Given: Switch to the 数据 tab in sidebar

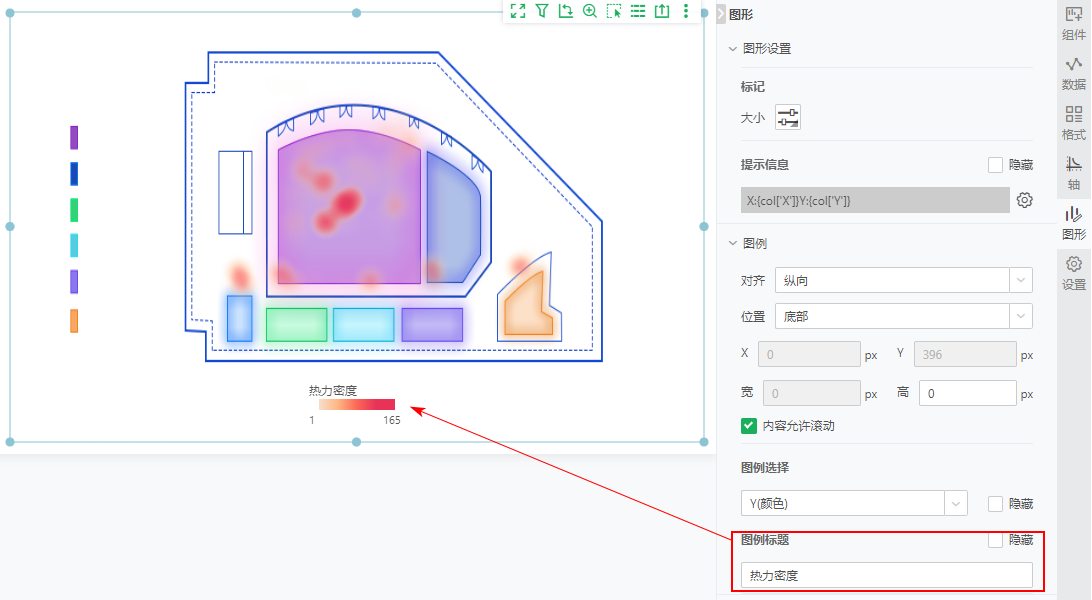Looking at the screenshot, I should click(1073, 73).
